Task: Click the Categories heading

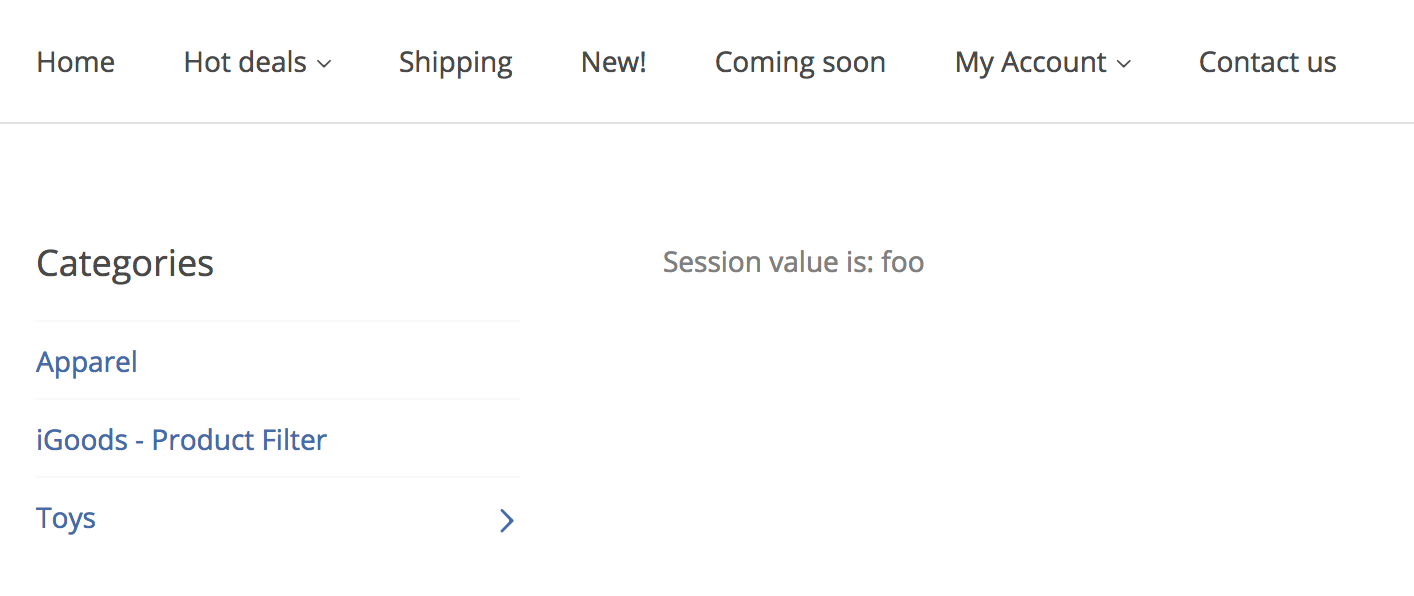Action: [124, 263]
